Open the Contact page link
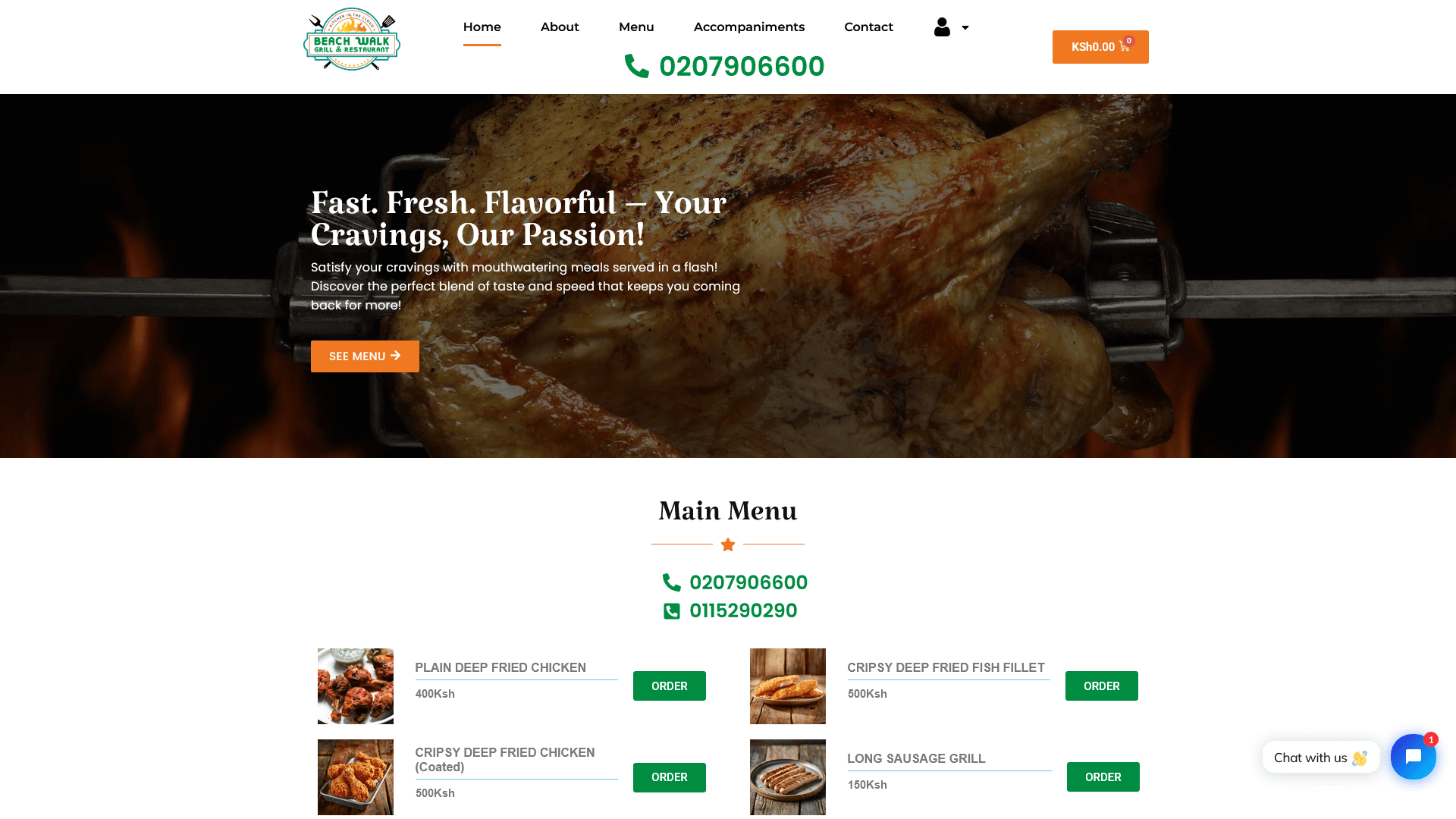Viewport: 1456px width, 819px height. [x=868, y=27]
